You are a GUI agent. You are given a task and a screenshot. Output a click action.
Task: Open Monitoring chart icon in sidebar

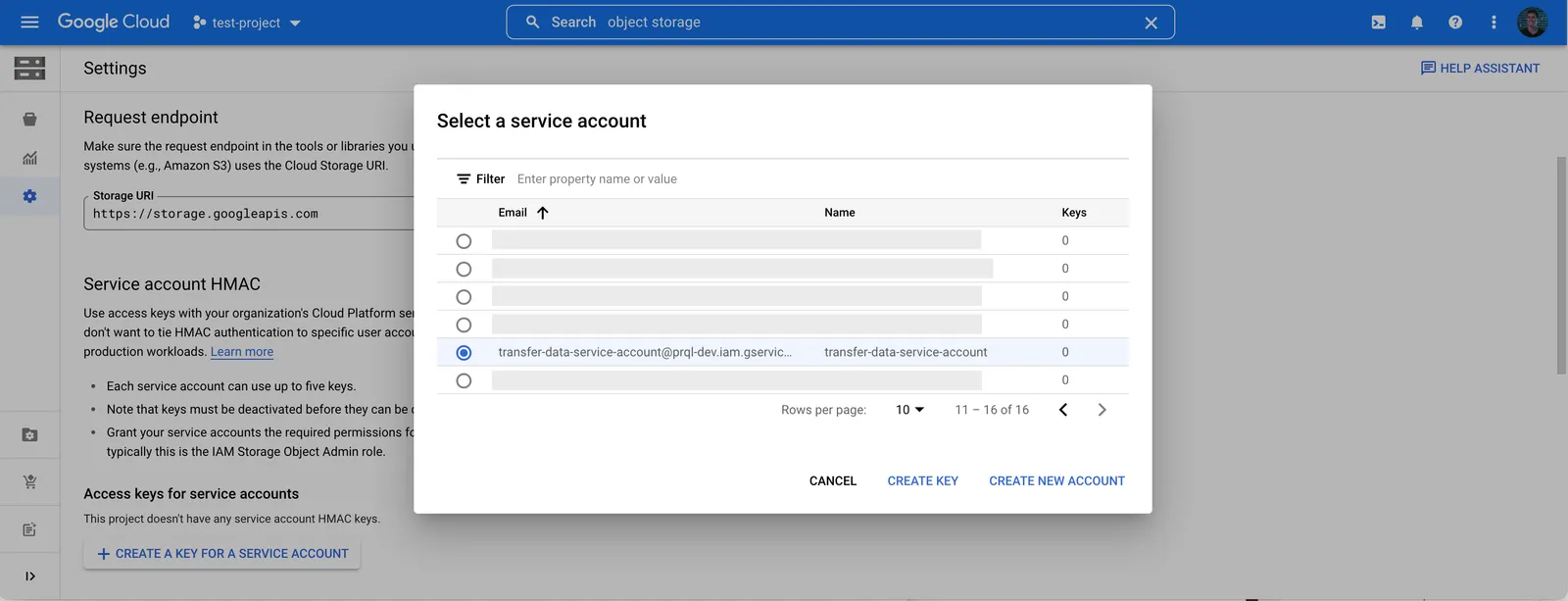[29, 158]
